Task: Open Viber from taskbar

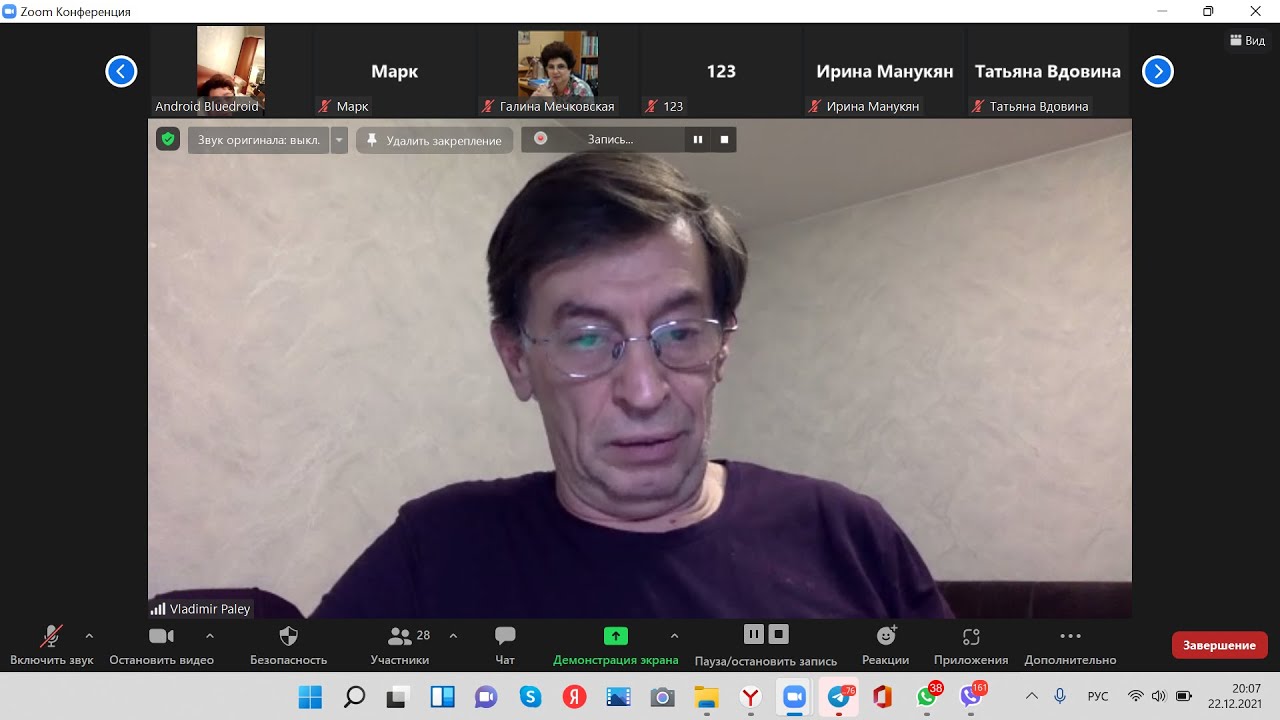Action: click(x=971, y=697)
